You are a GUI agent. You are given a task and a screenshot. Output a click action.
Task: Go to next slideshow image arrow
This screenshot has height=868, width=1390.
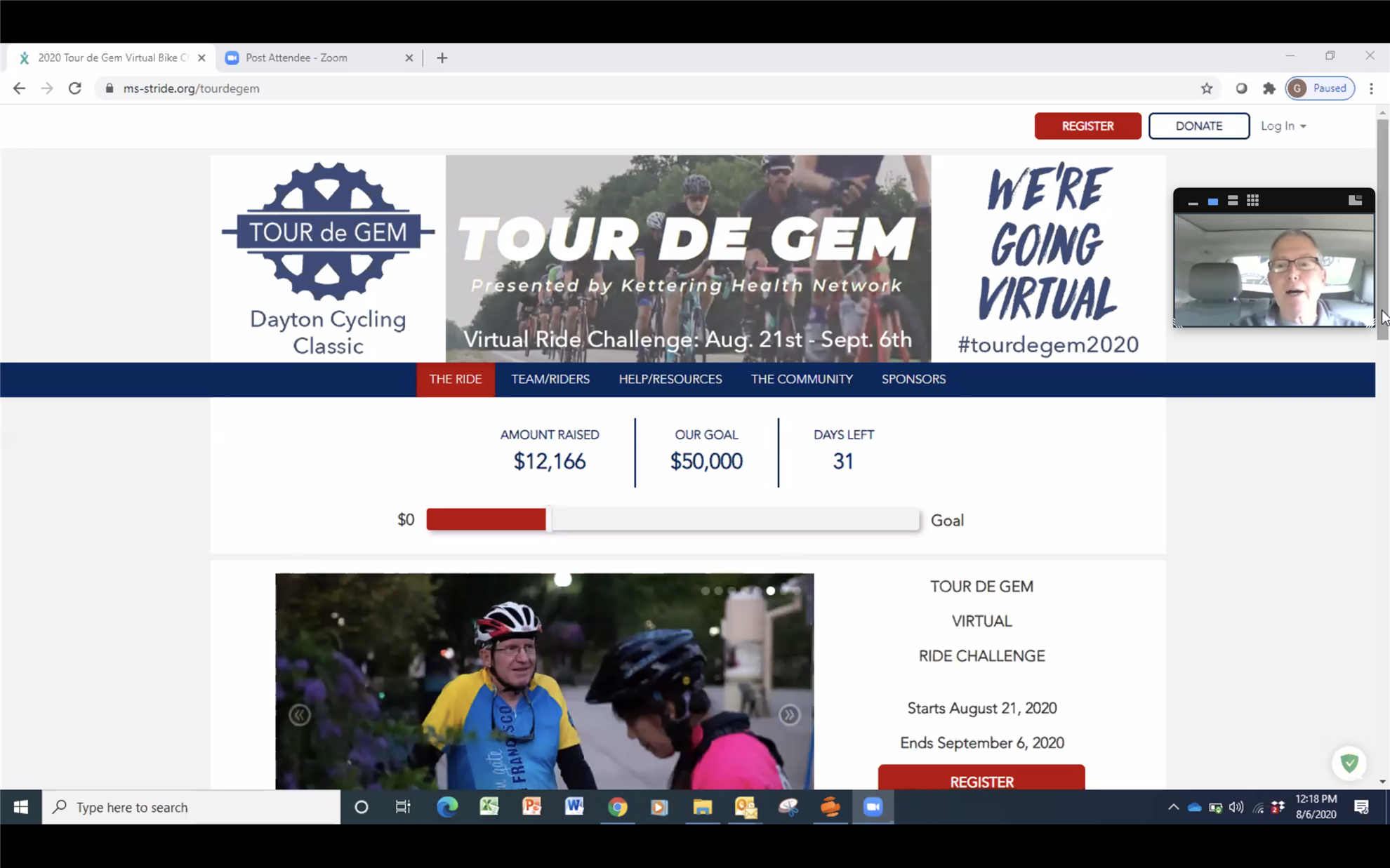[x=789, y=715]
